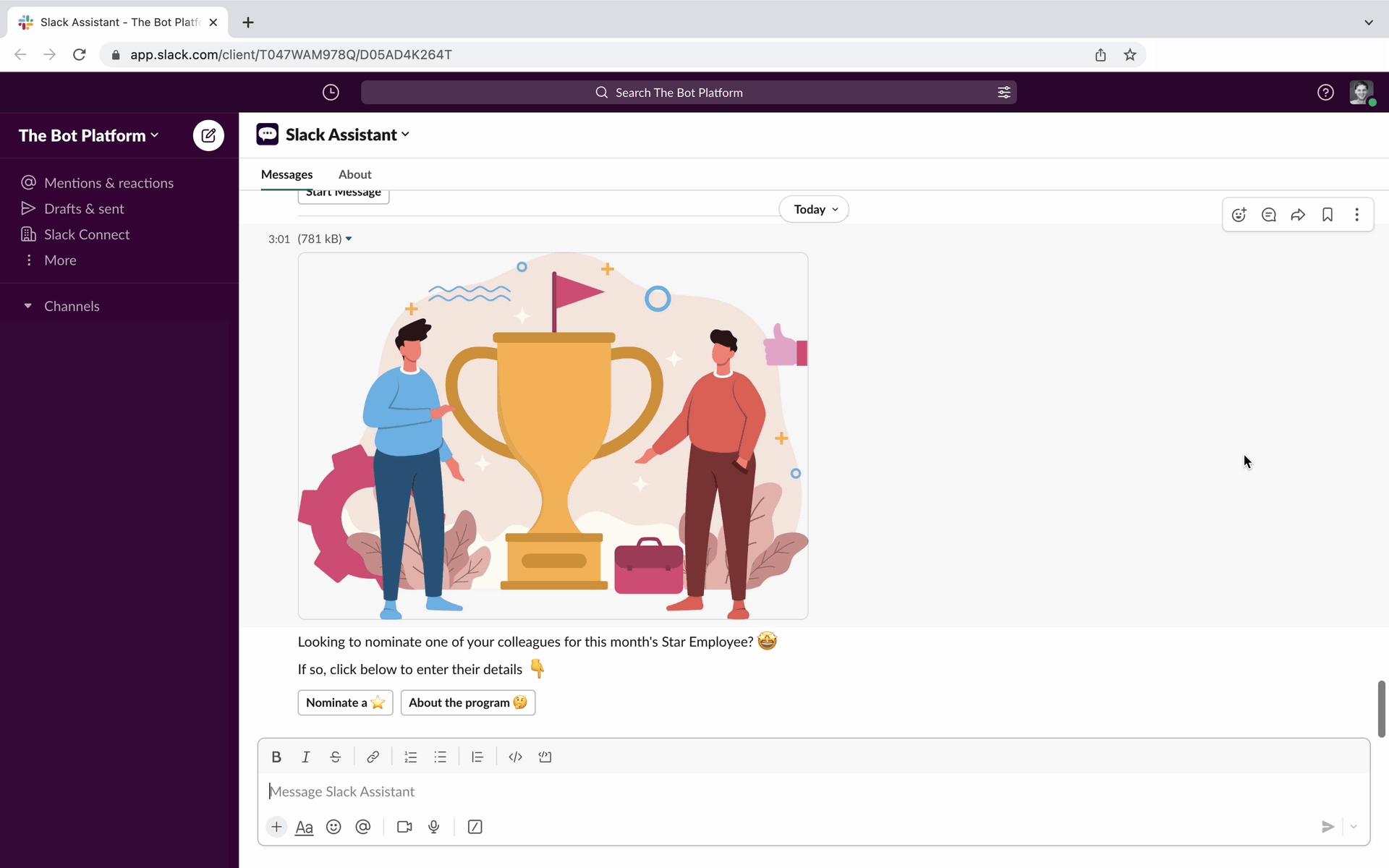Insert a link in the message

(373, 757)
